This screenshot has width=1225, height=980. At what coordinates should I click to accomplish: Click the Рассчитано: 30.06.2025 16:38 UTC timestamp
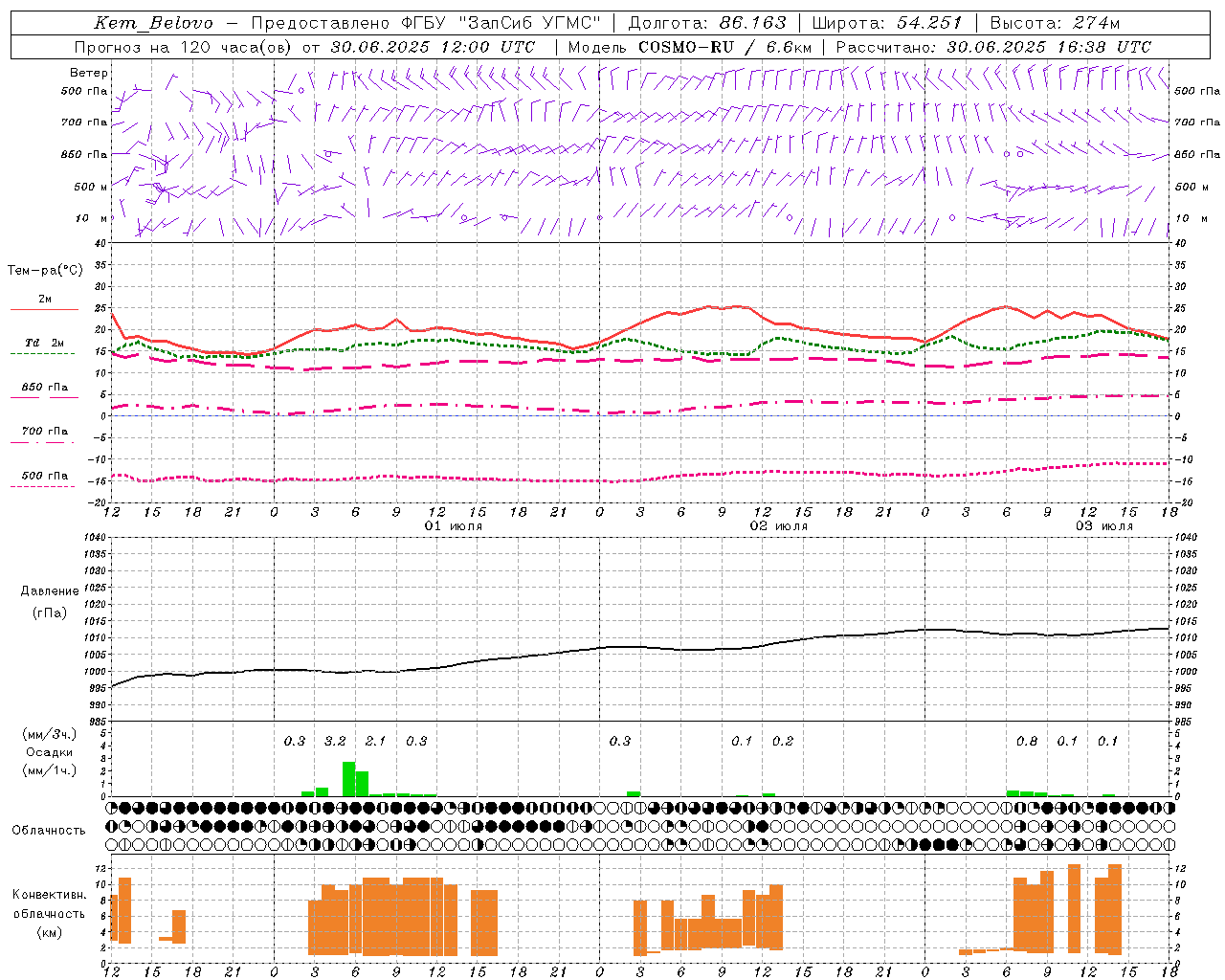coord(993,47)
